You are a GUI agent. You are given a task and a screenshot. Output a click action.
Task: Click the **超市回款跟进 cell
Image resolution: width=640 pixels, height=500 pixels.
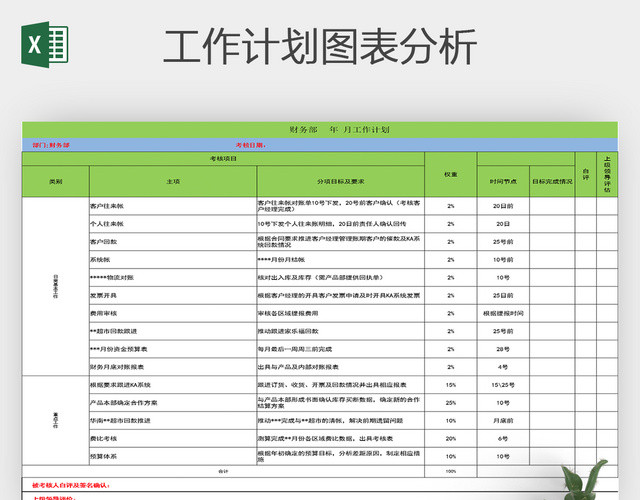click(x=173, y=331)
